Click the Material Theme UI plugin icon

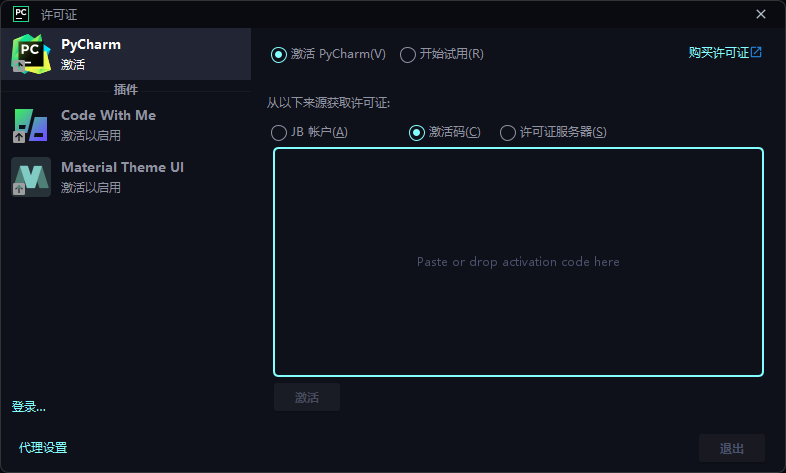[31, 177]
